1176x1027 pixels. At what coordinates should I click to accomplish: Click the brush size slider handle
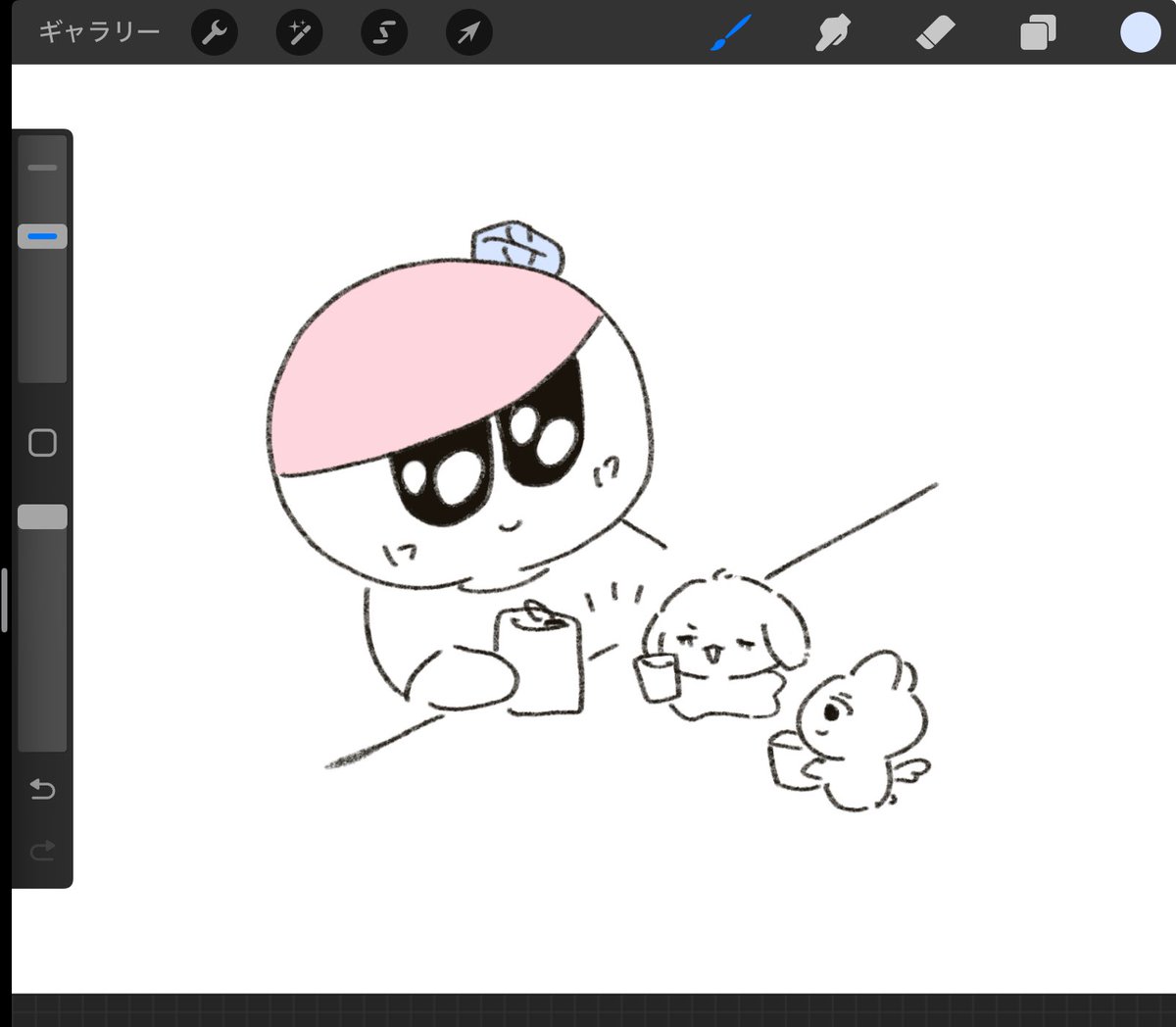click(x=42, y=236)
